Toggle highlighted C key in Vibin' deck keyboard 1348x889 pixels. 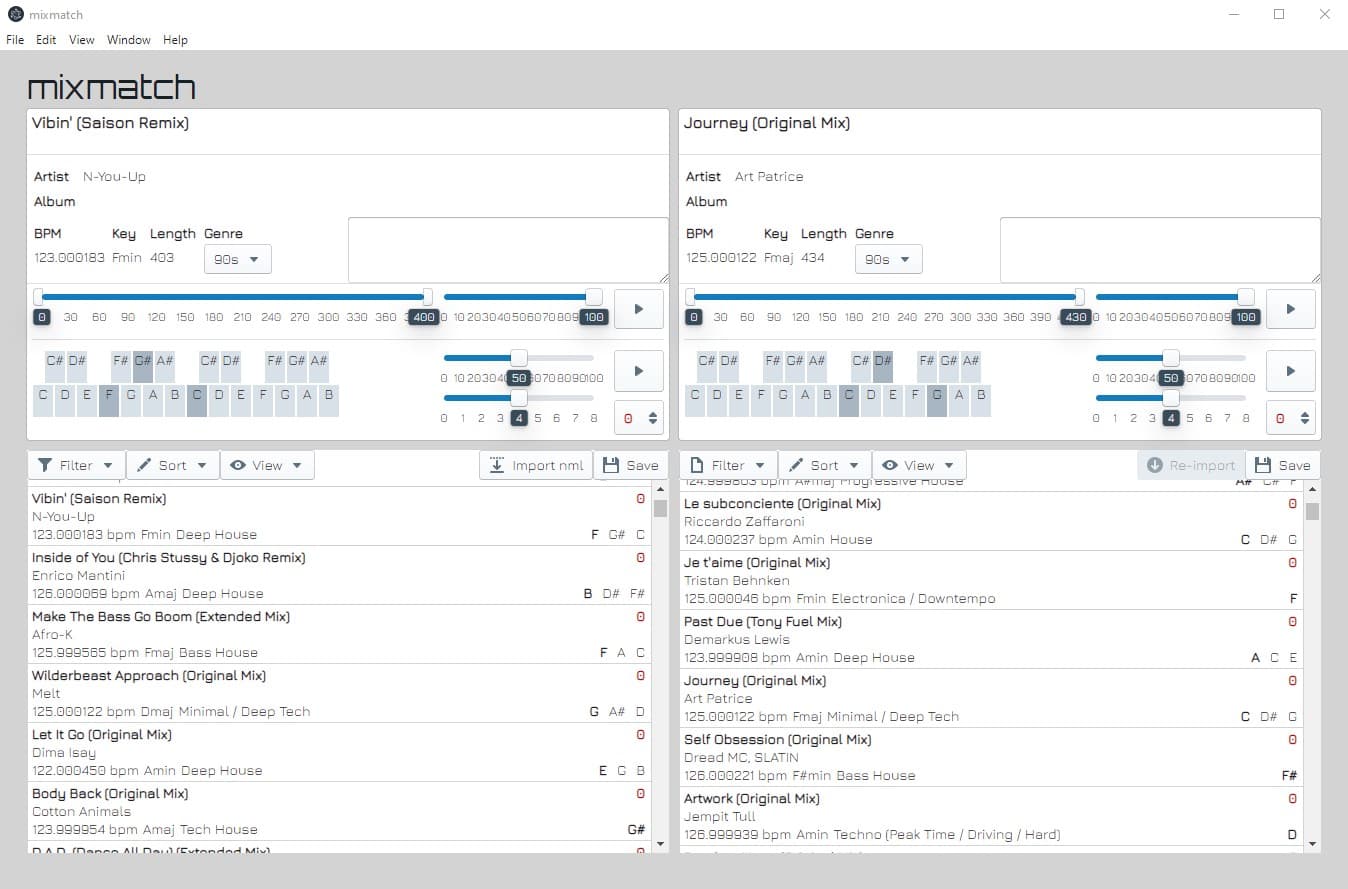(x=197, y=400)
